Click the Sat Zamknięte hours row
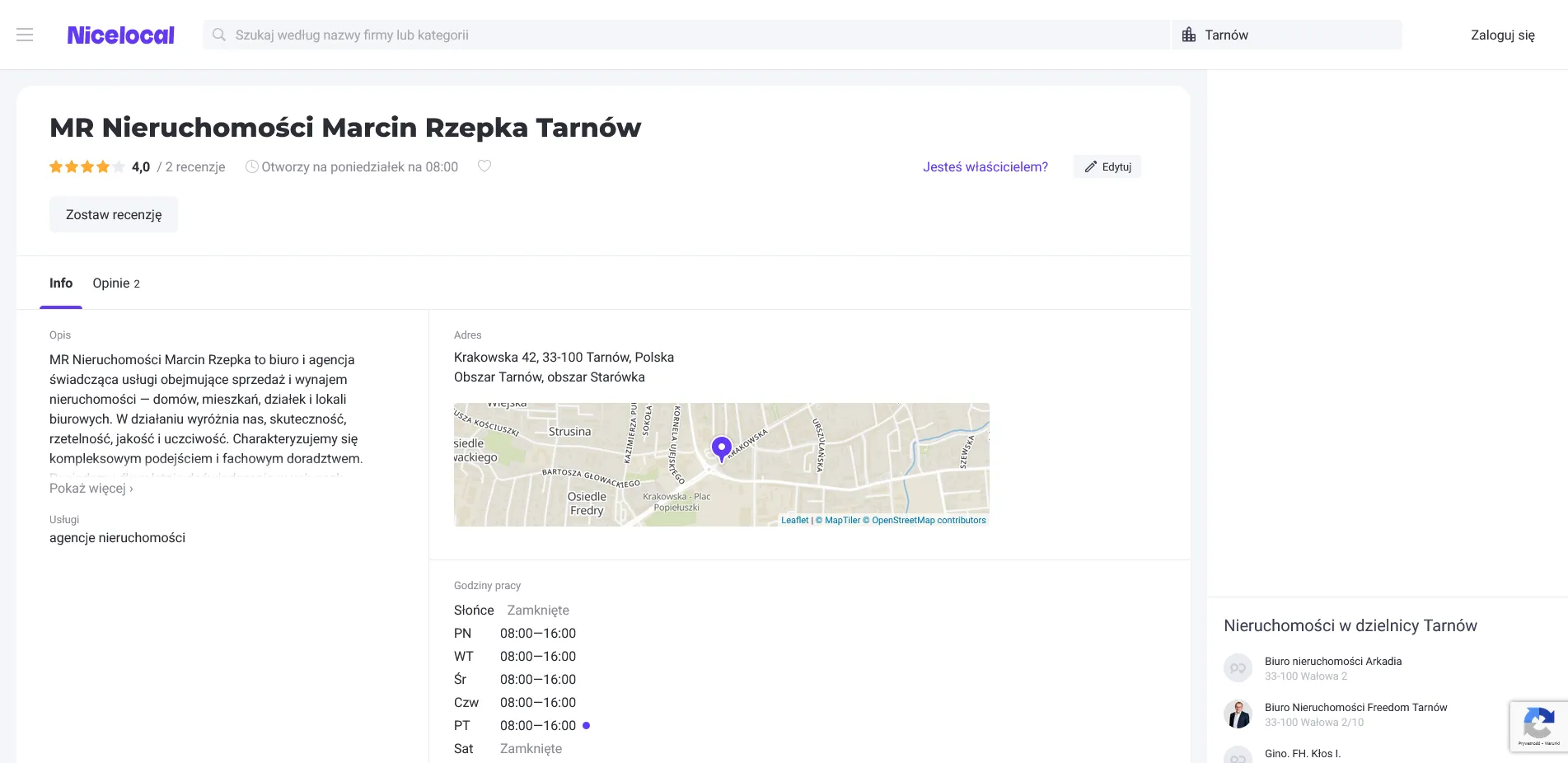Viewport: 1568px width, 763px height. click(508, 748)
